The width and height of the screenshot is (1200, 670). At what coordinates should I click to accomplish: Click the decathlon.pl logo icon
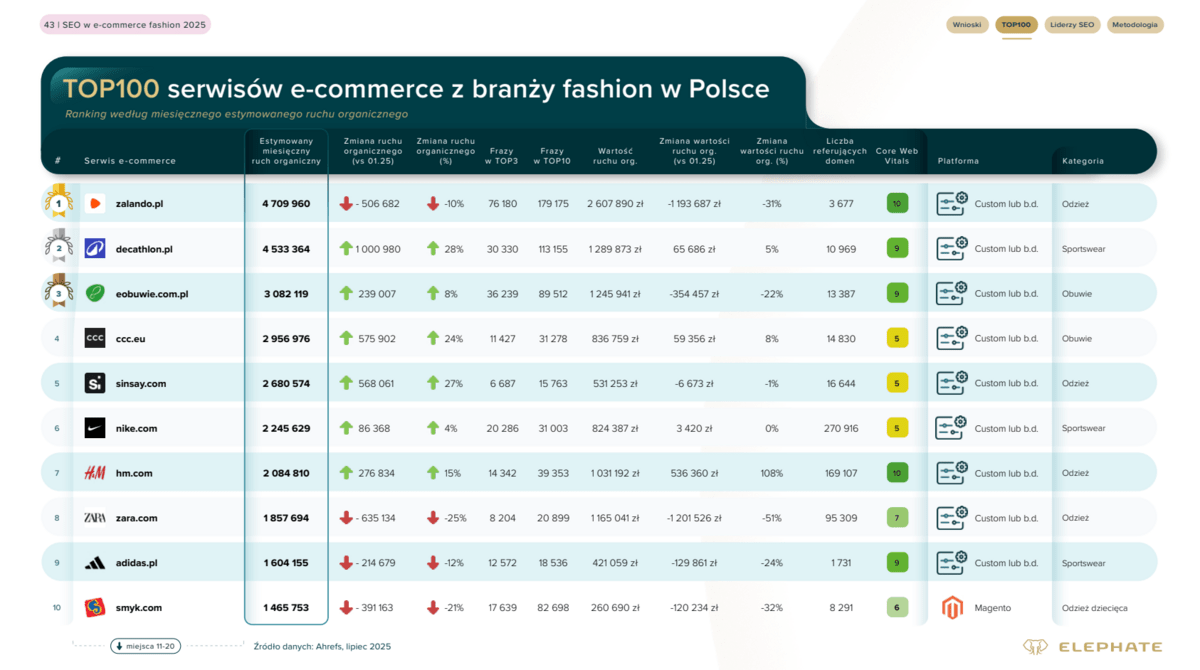coord(95,248)
